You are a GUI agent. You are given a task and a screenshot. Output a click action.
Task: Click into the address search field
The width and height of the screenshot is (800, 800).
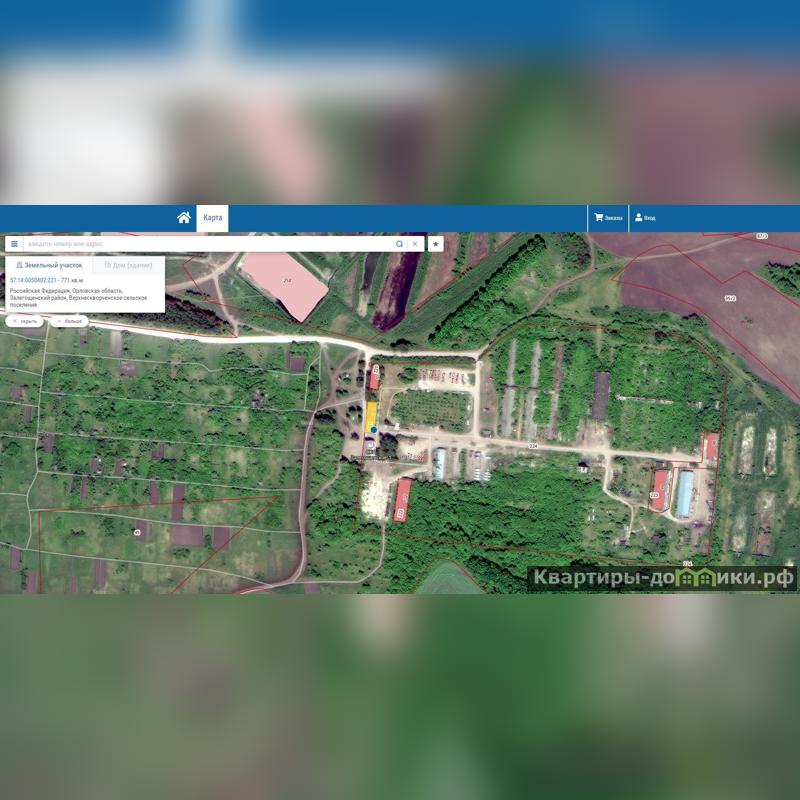pos(200,244)
